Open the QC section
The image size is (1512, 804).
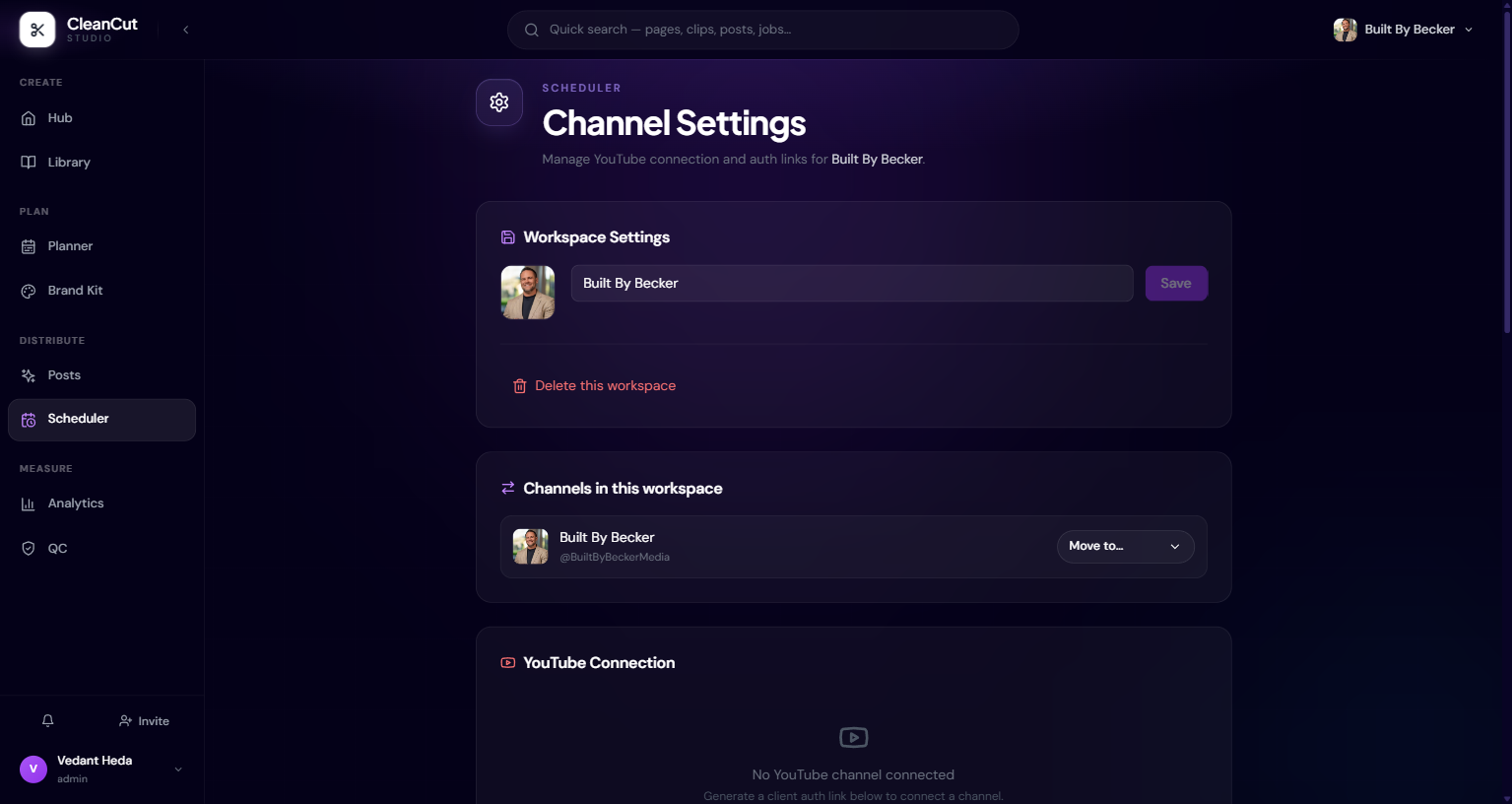click(x=101, y=549)
